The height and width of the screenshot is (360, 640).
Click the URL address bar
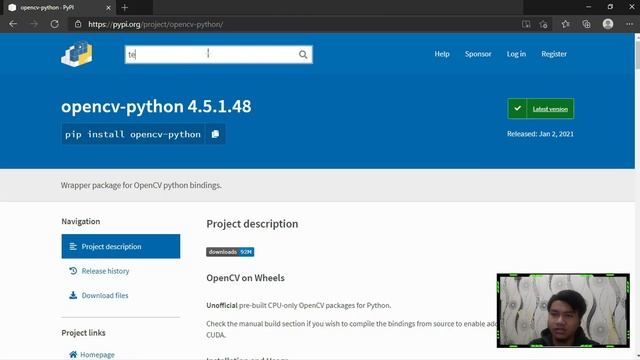(294, 24)
